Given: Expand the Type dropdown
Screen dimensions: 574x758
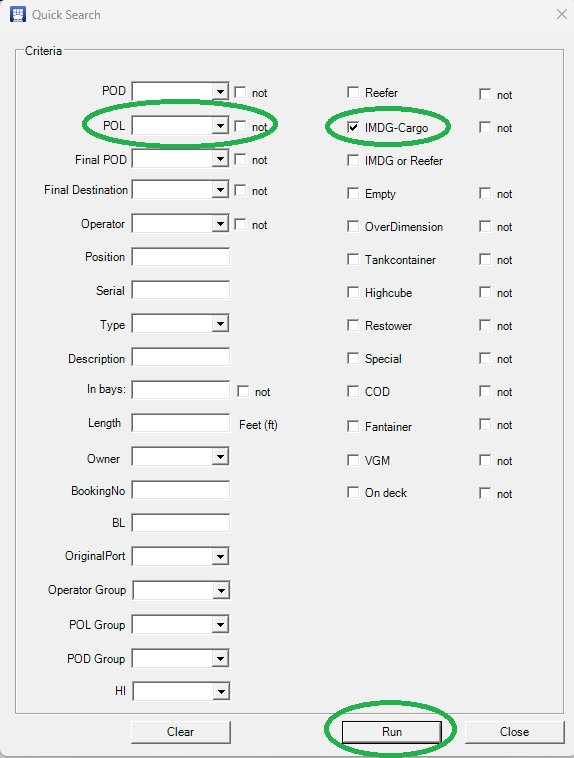Looking at the screenshot, I should click(220, 323).
